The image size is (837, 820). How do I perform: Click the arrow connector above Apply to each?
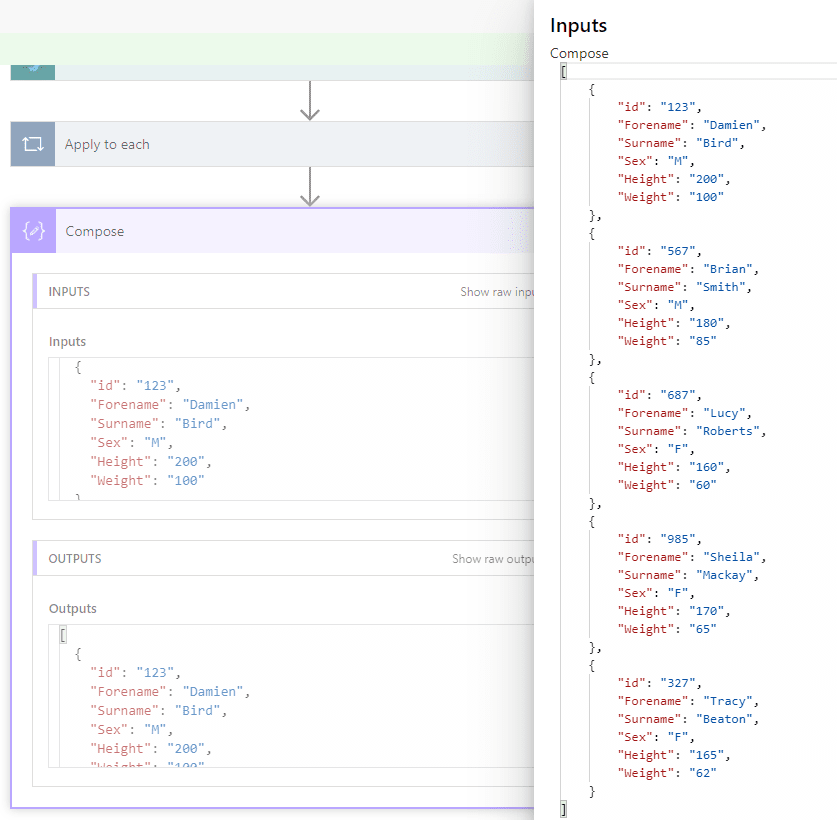310,101
